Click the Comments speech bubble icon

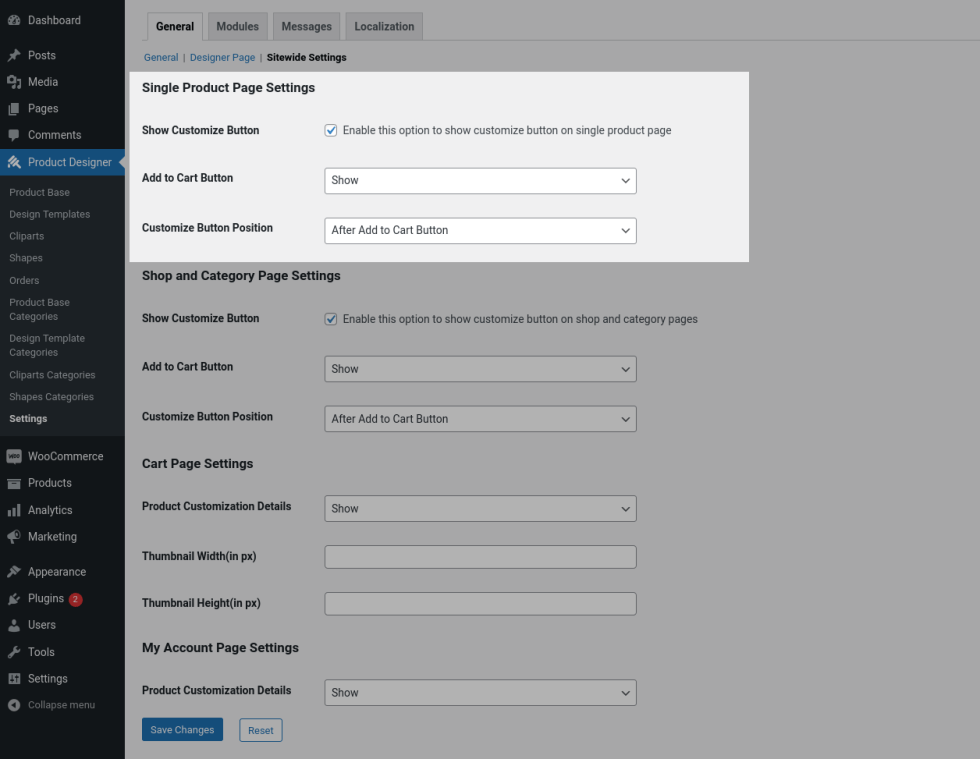[14, 135]
